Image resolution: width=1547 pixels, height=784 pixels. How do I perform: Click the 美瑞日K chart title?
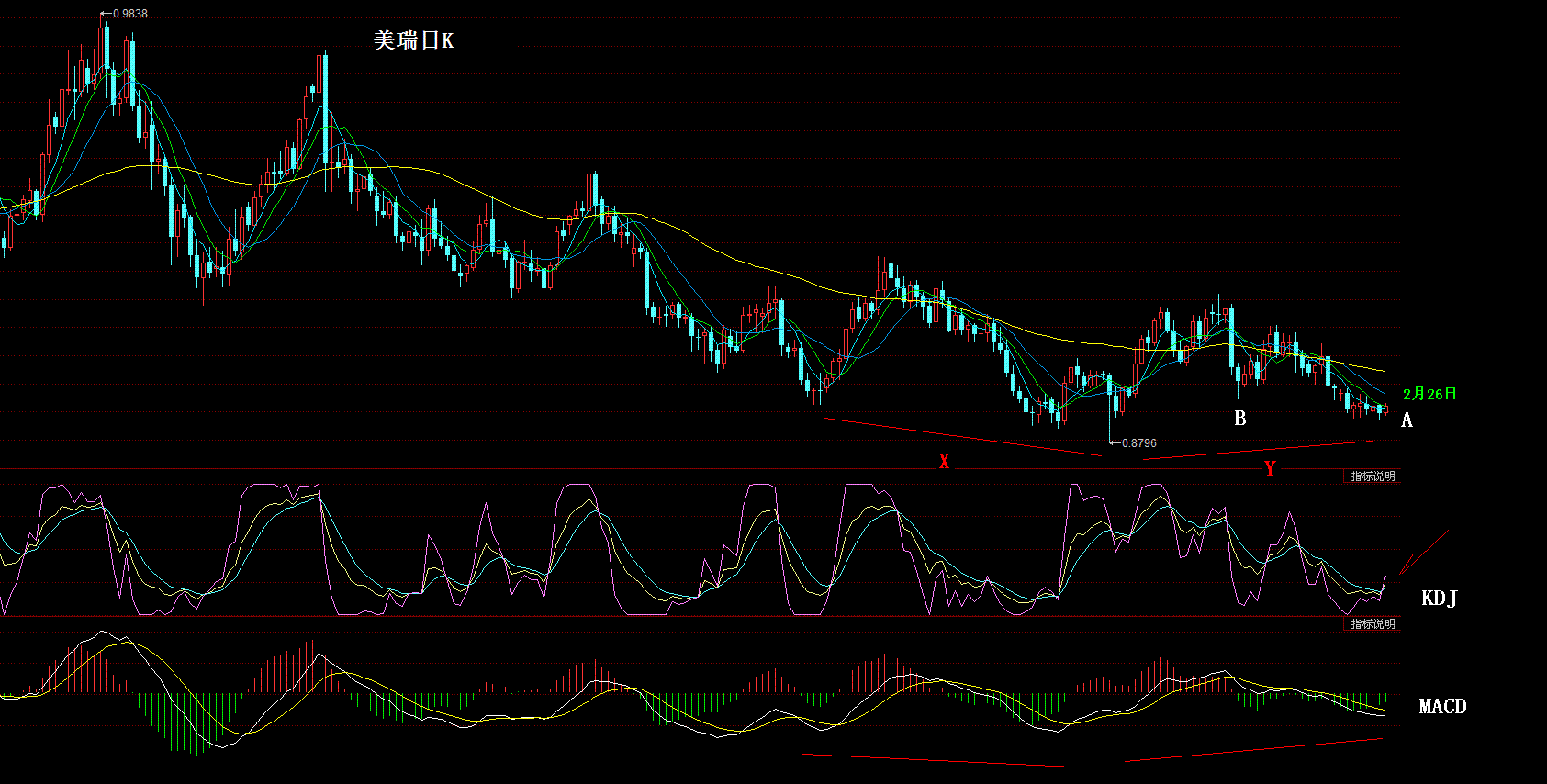(x=413, y=40)
